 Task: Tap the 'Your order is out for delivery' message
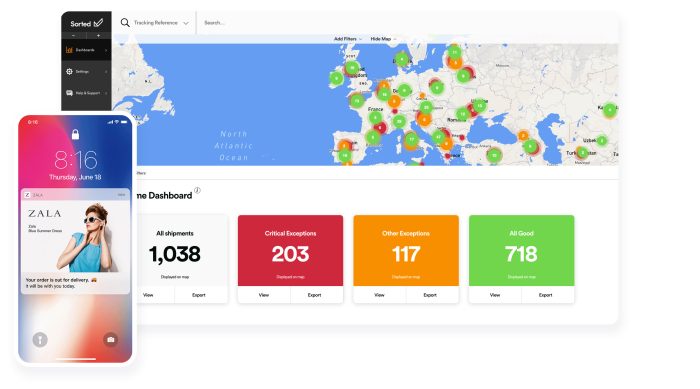[61, 283]
